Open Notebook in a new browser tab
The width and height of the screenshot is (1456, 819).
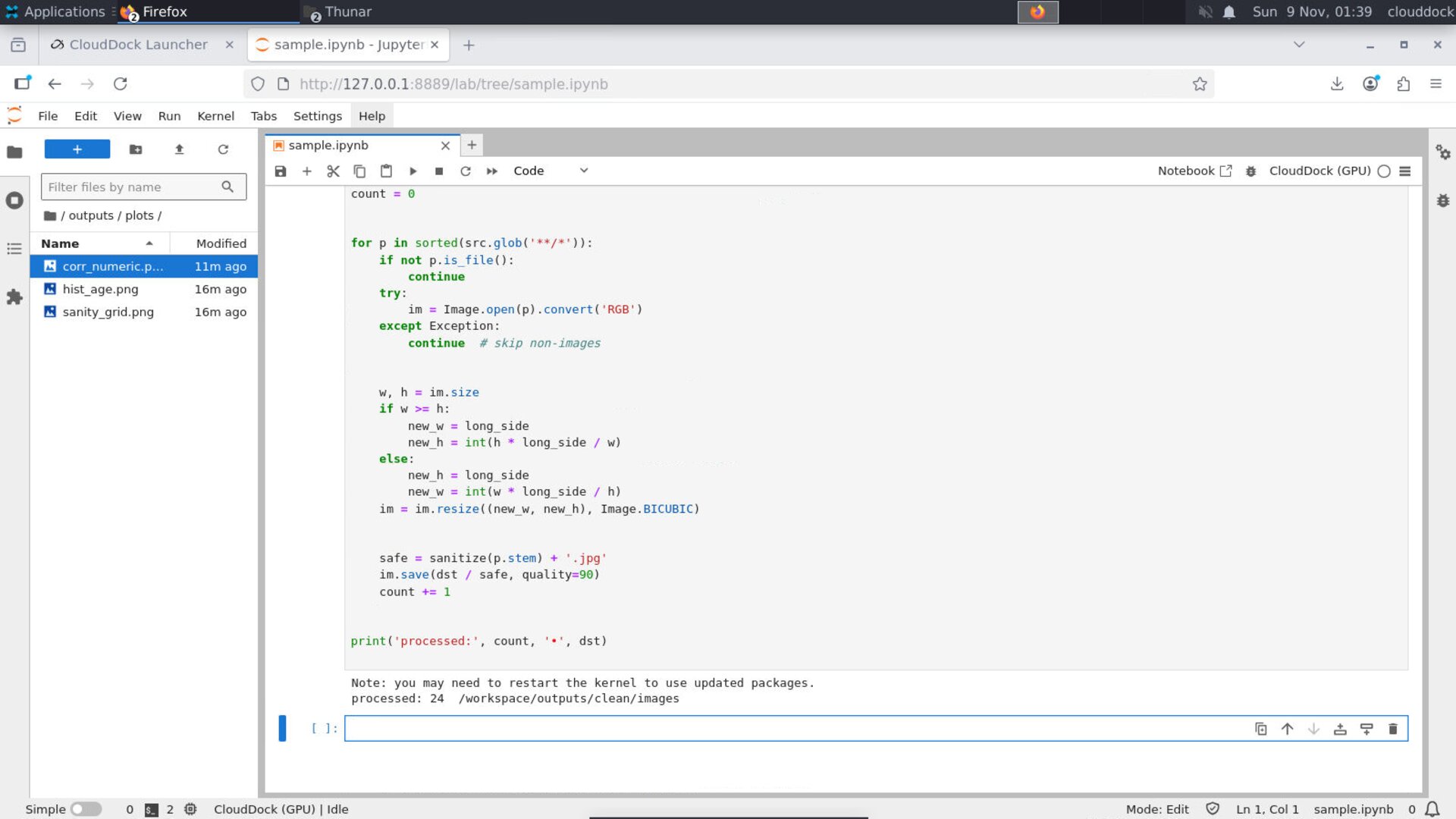tap(1225, 171)
